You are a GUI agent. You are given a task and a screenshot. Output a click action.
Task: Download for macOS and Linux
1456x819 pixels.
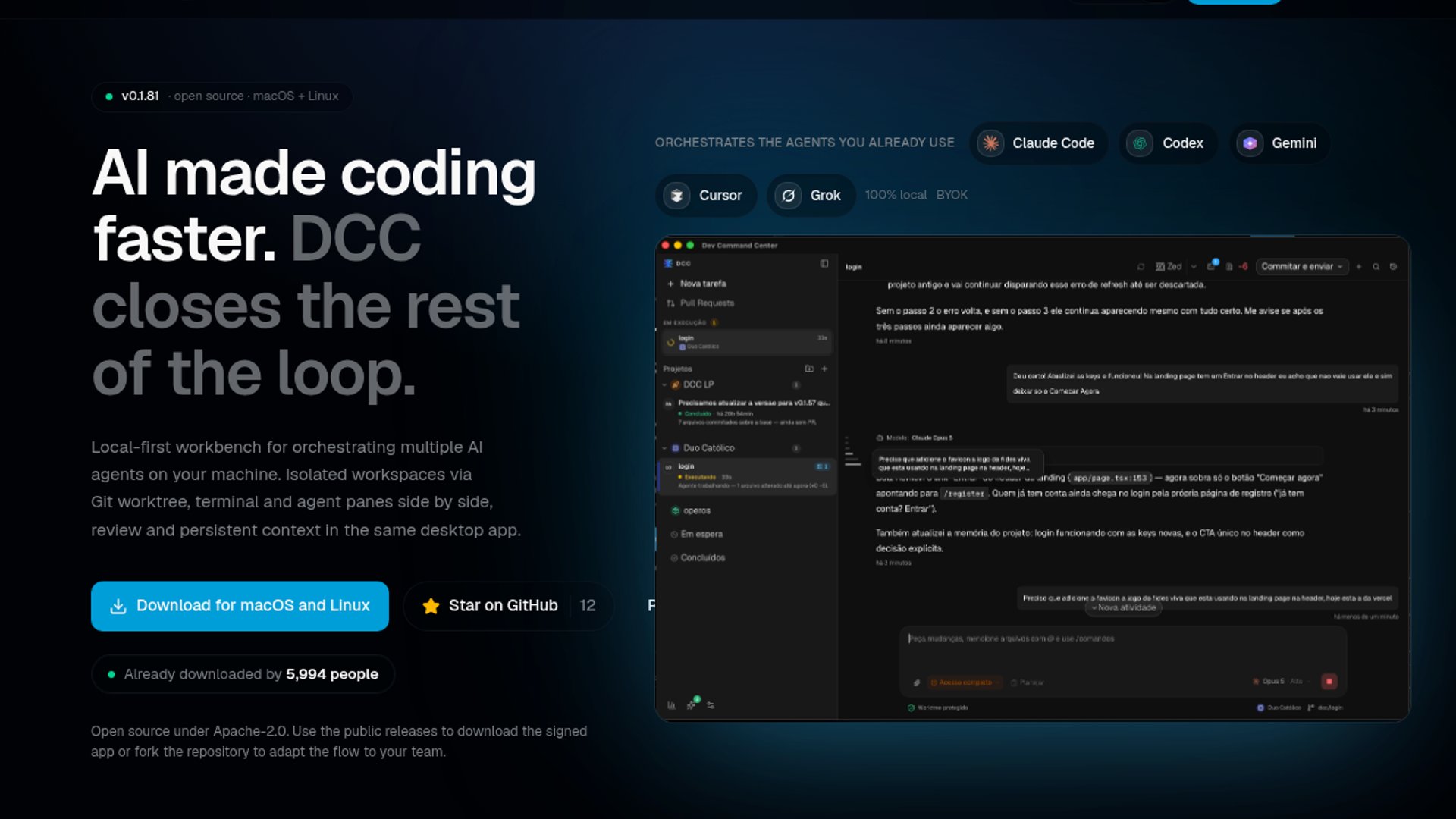pos(240,606)
